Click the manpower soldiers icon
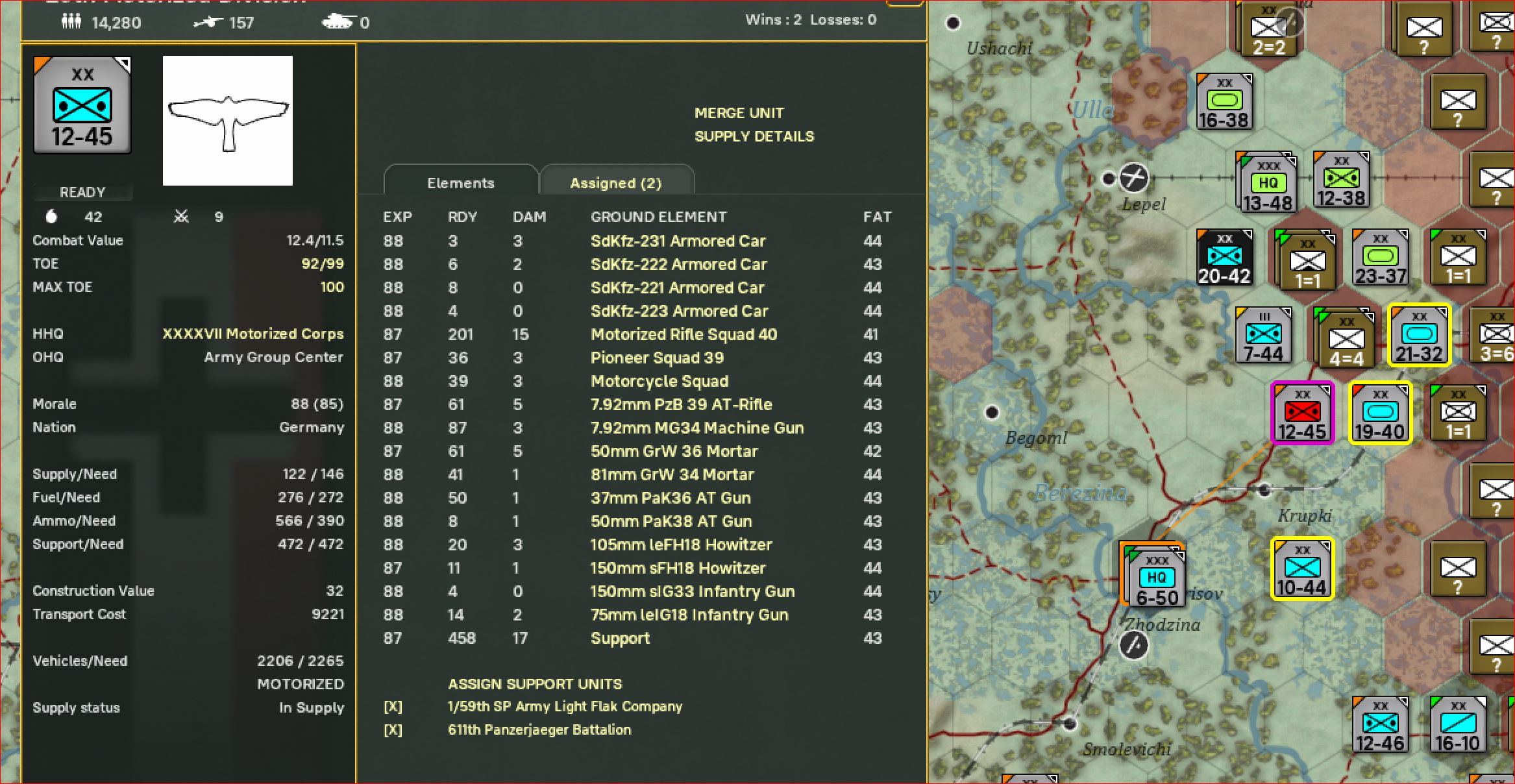 point(71,22)
